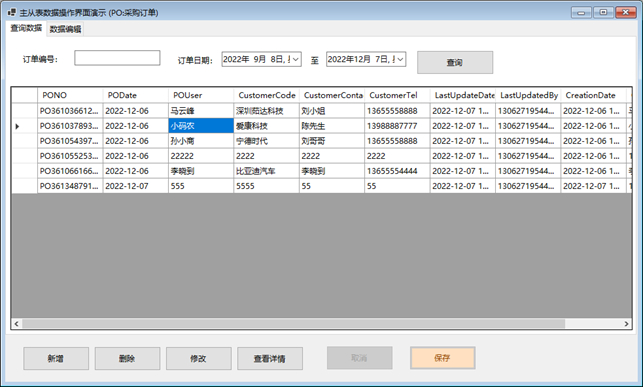Image resolution: width=643 pixels, height=387 pixels.
Task: Sort by the PODate column header
Action: 136,95
